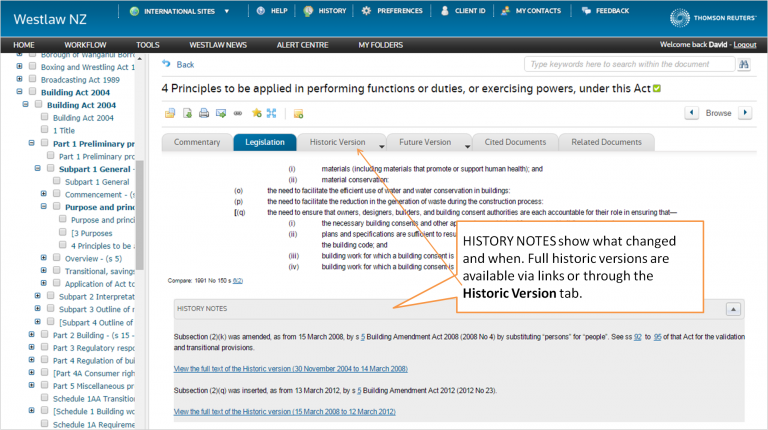The height and width of the screenshot is (430, 768).
Task: Click the Help question mark icon
Action: coord(261,11)
